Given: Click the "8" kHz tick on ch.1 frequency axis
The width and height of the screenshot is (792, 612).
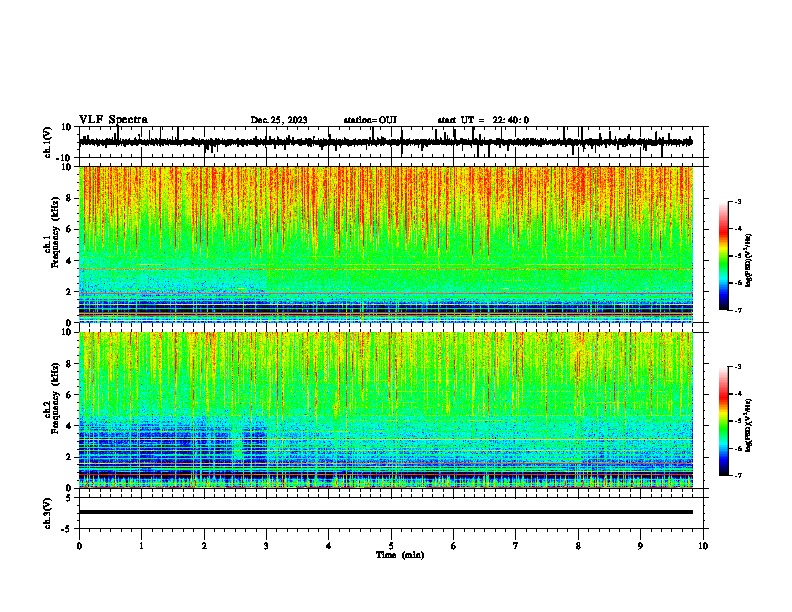Looking at the screenshot, I should tap(70, 198).
